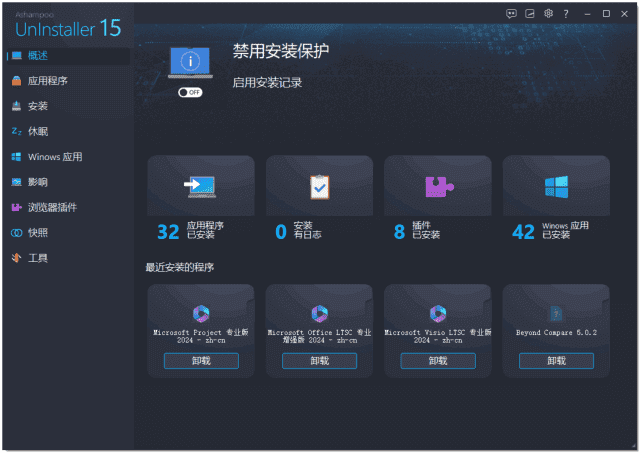The height and width of the screenshot is (453, 640).
Task: Click the Windows apps logo tile icon
Action: point(556,186)
